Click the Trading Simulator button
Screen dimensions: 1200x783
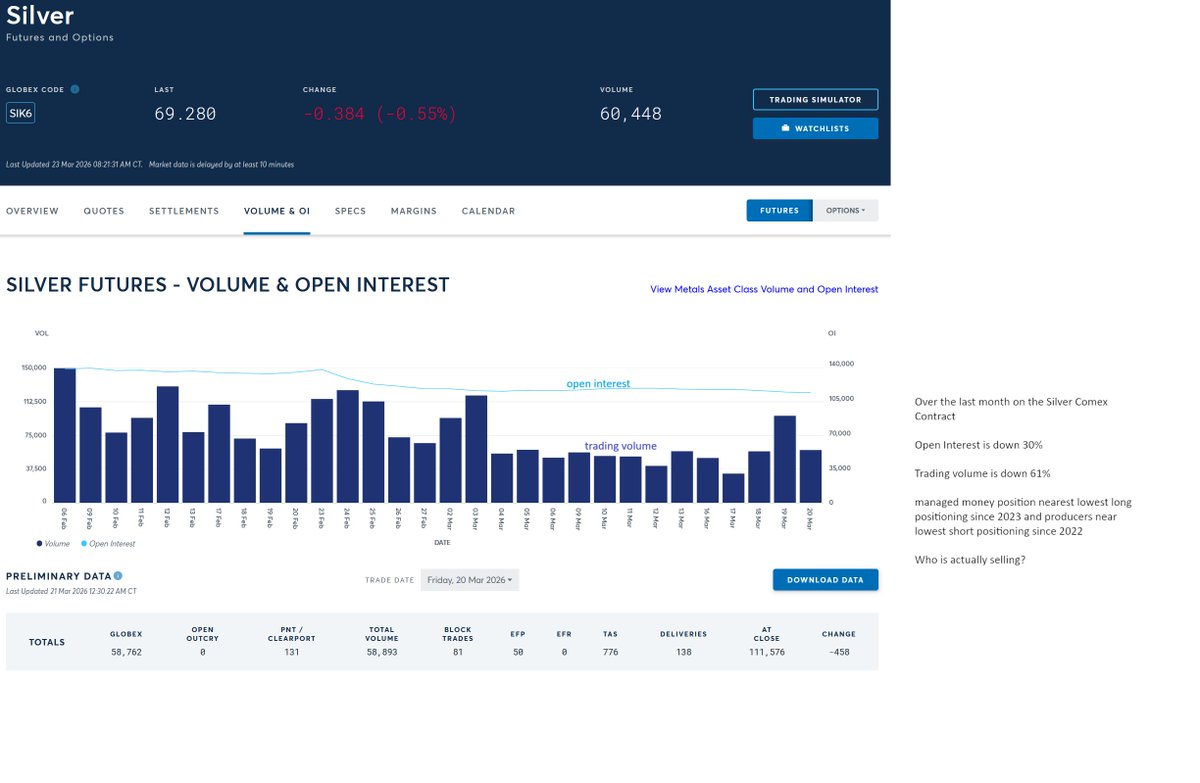click(x=815, y=100)
